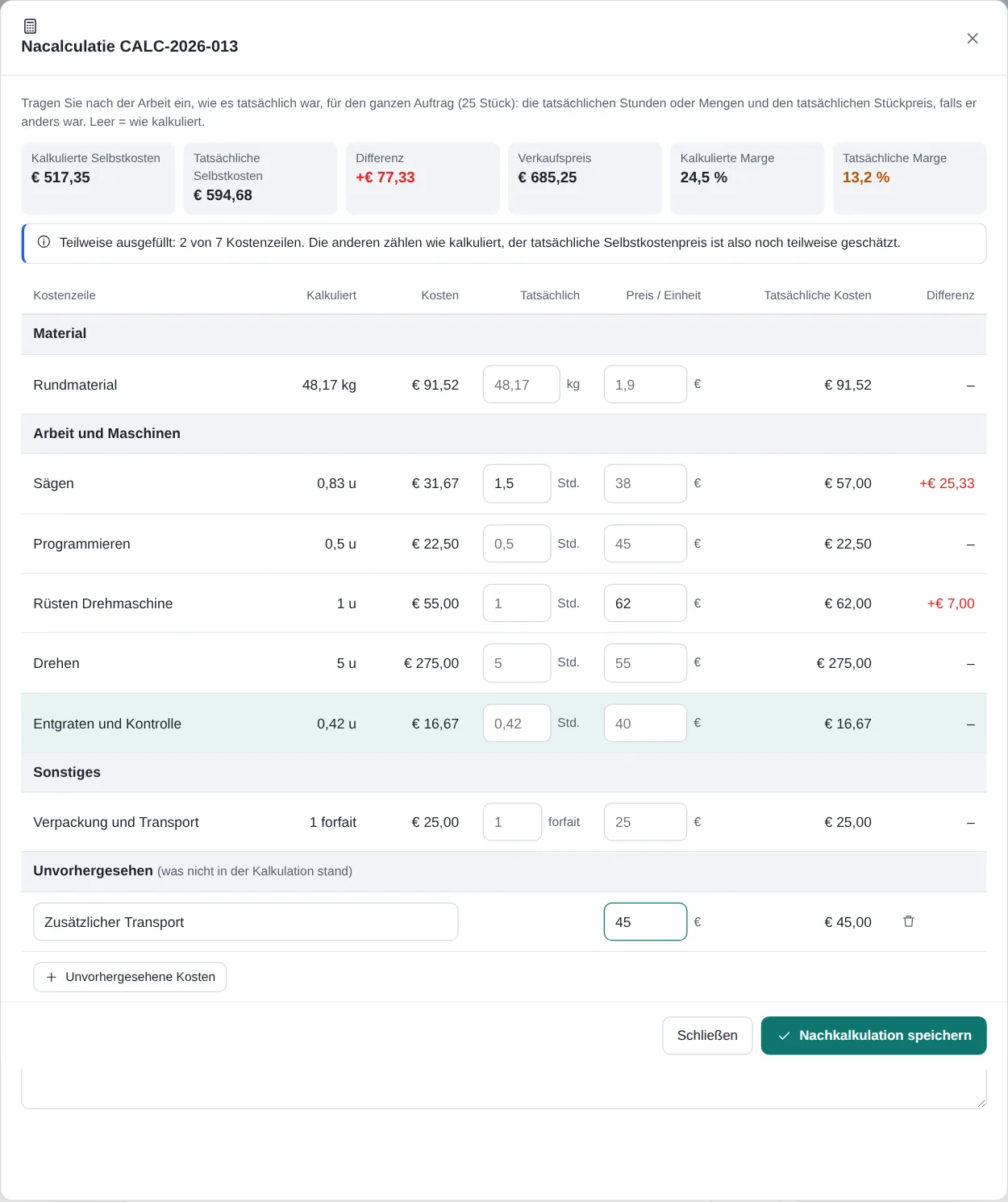Focus the Rundmaterial actual quantity kg field
This screenshot has width=1008, height=1202.
coord(521,385)
